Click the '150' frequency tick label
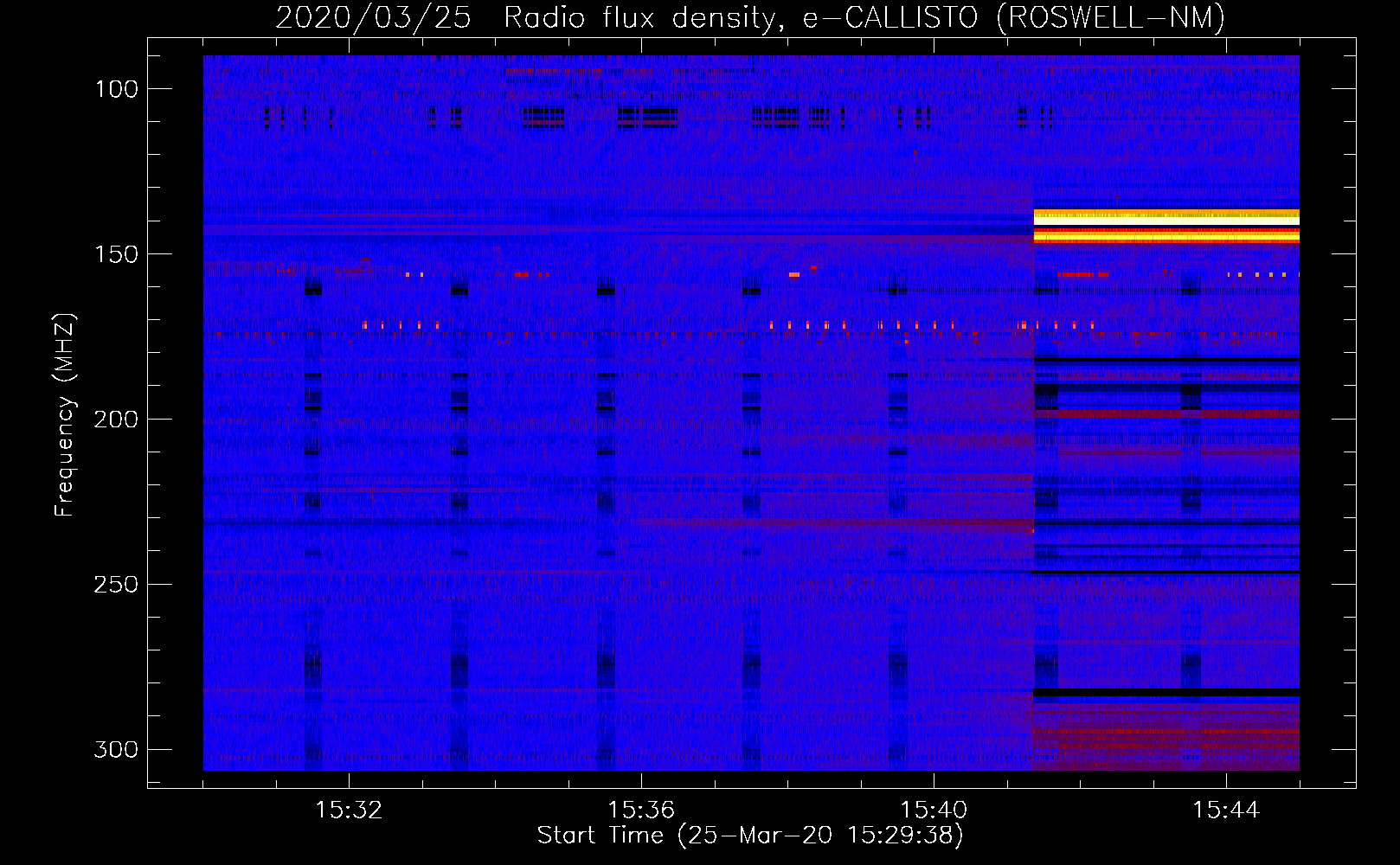Viewport: 1400px width, 865px height. point(117,254)
